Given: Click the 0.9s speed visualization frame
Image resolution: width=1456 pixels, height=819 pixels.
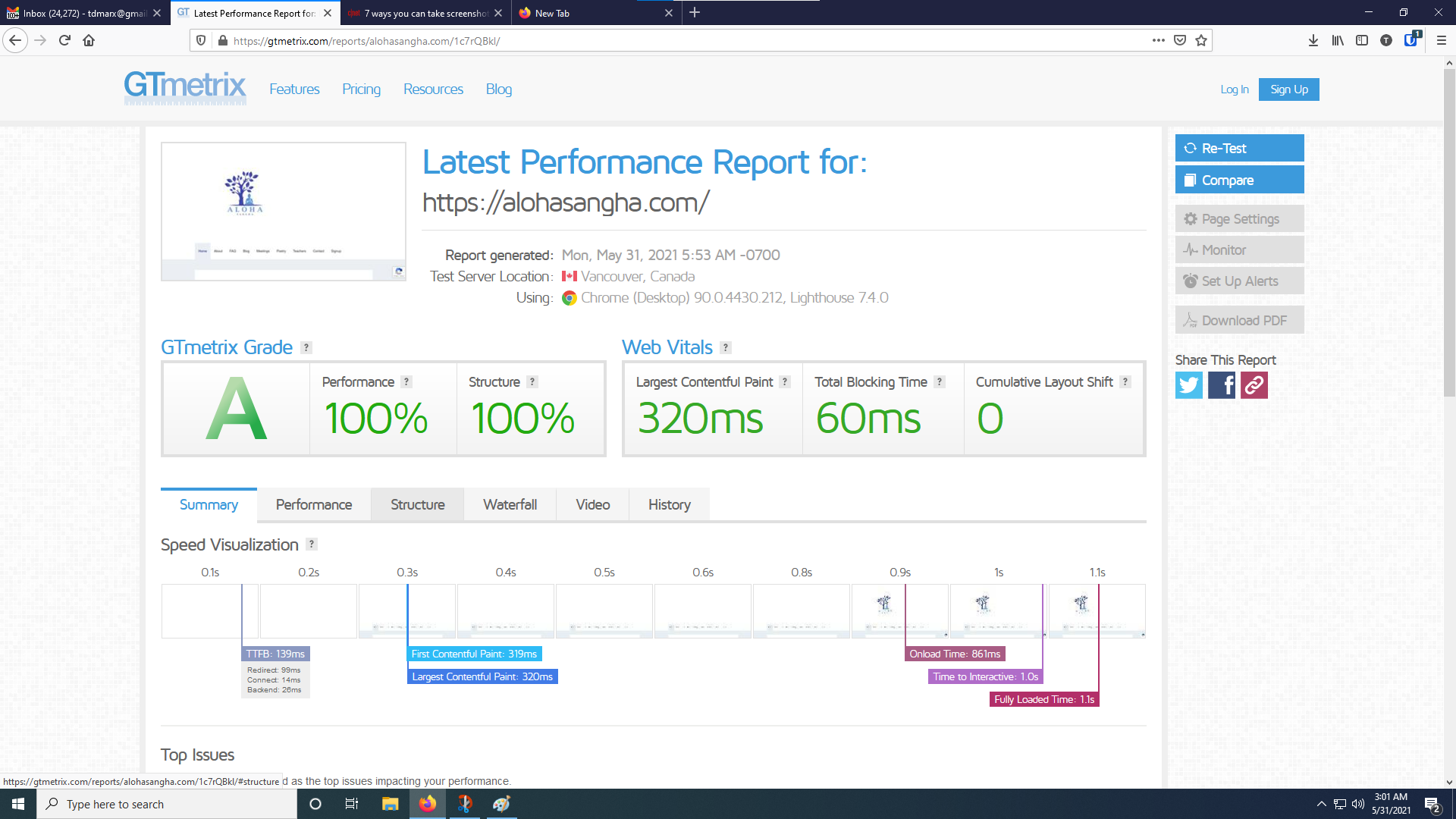Looking at the screenshot, I should click(x=900, y=611).
